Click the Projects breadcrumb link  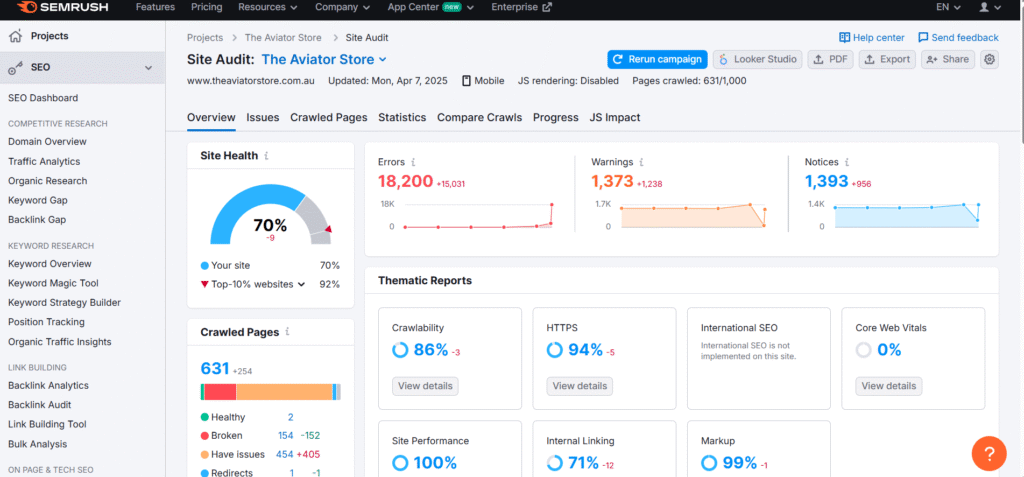(x=205, y=38)
